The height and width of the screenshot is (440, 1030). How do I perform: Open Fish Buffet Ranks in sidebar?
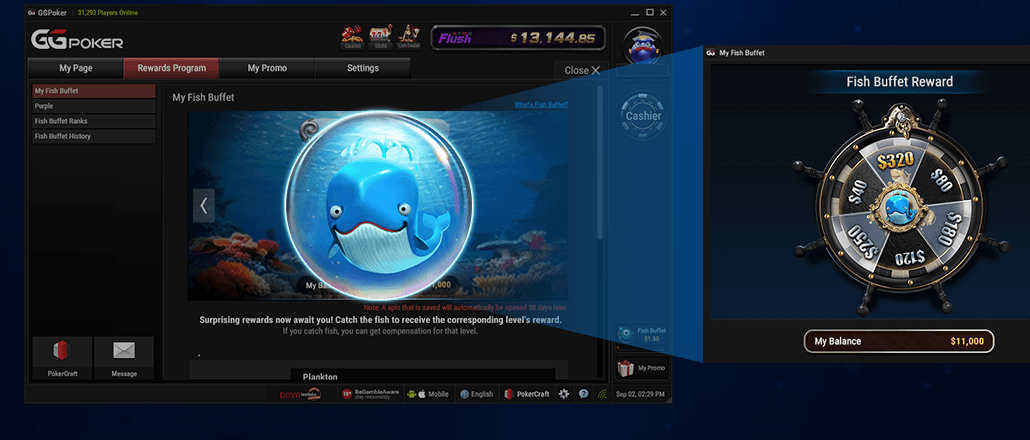coord(94,121)
